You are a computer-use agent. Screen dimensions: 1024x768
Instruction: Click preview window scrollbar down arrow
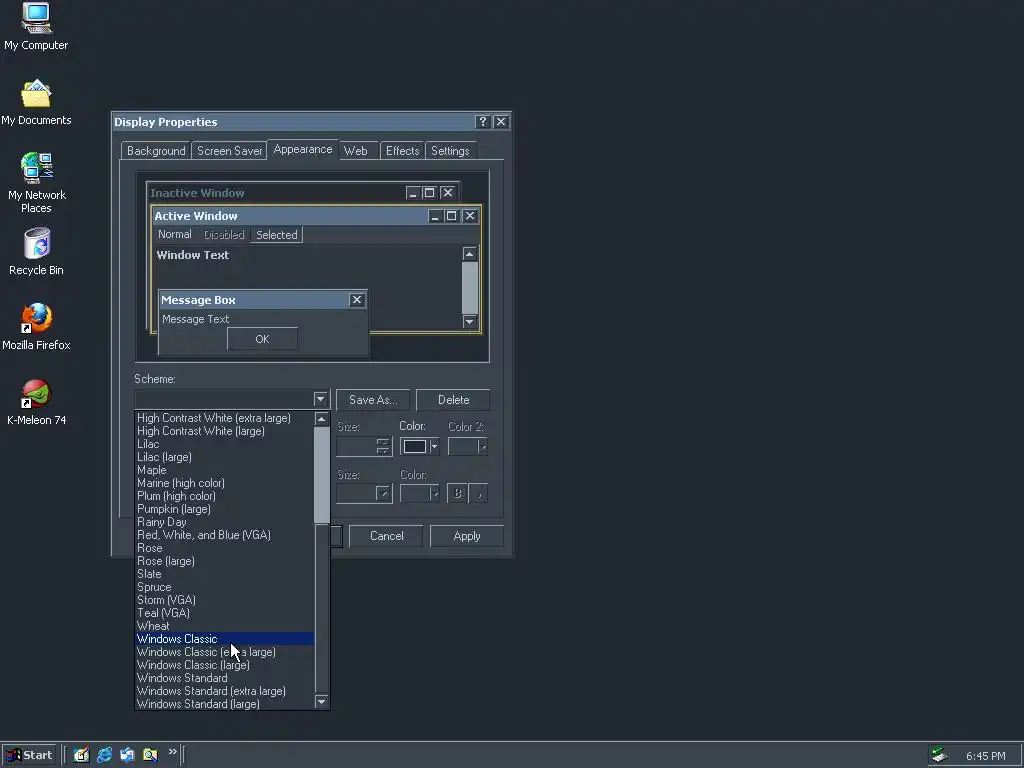coord(470,321)
